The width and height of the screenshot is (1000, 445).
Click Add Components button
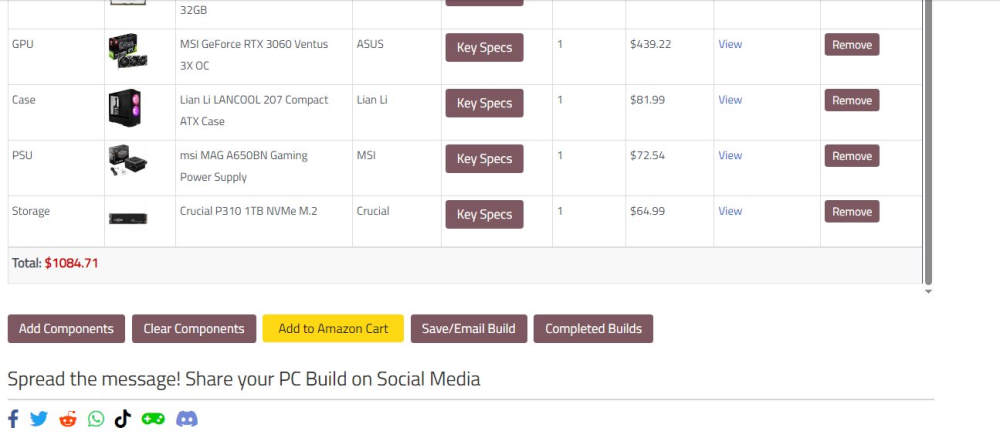point(67,329)
